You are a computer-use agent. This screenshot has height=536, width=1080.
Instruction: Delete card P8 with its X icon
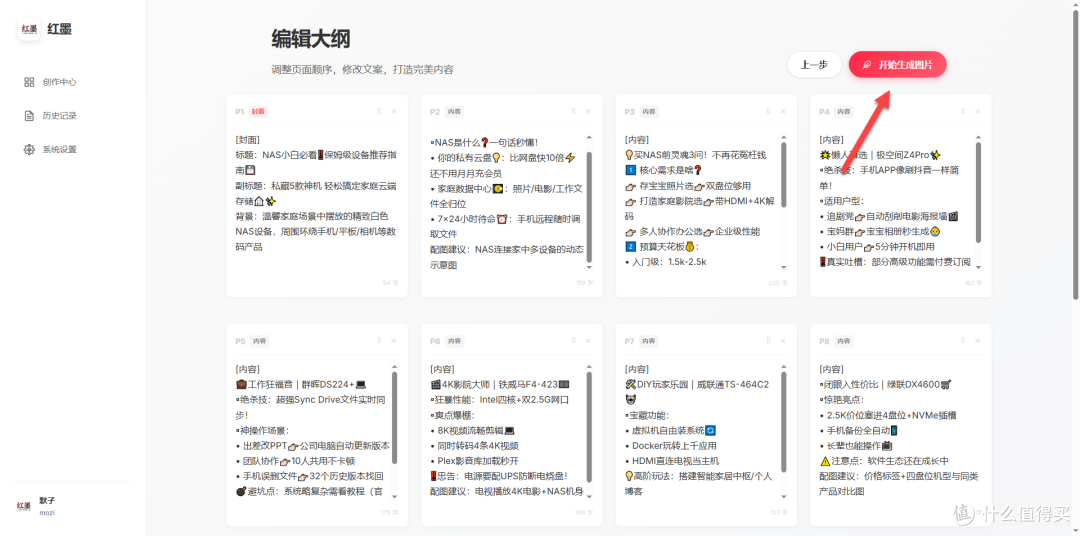tap(978, 340)
